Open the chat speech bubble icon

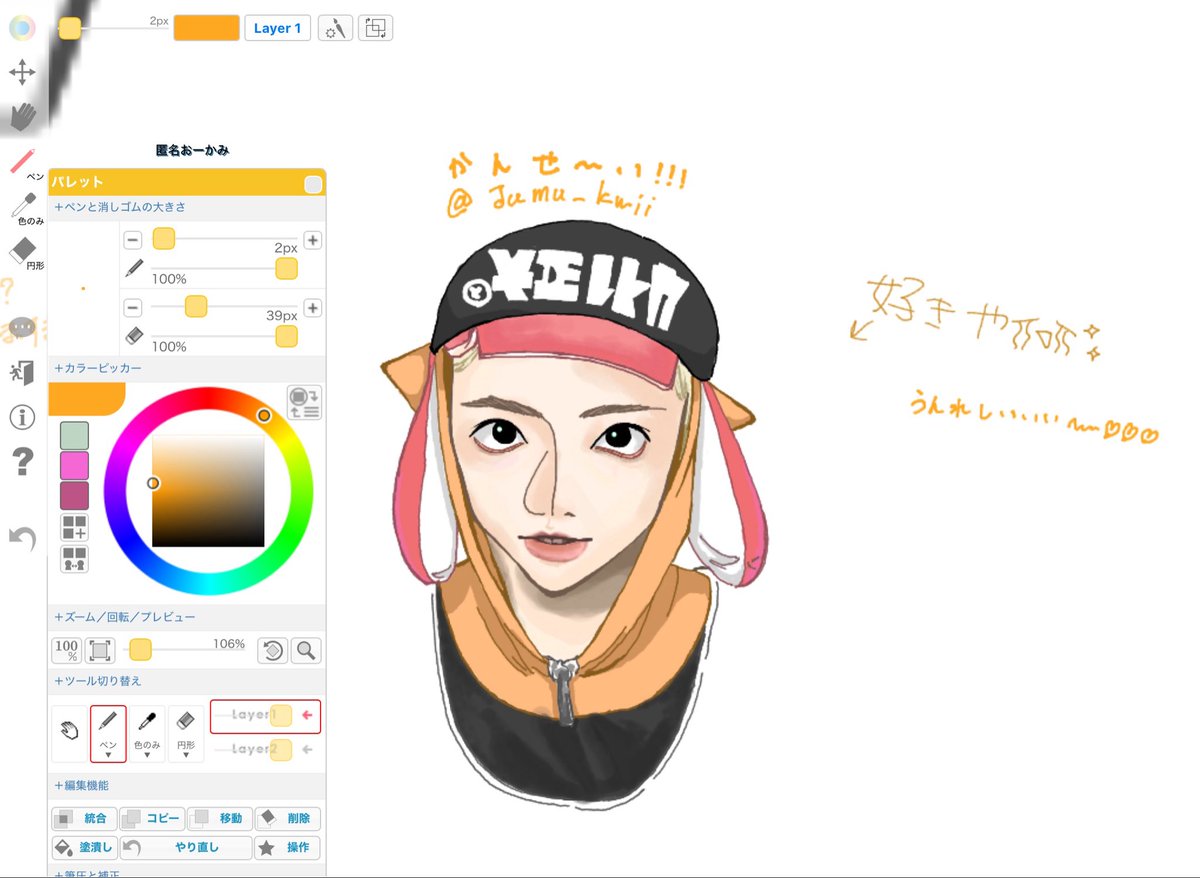(22, 328)
